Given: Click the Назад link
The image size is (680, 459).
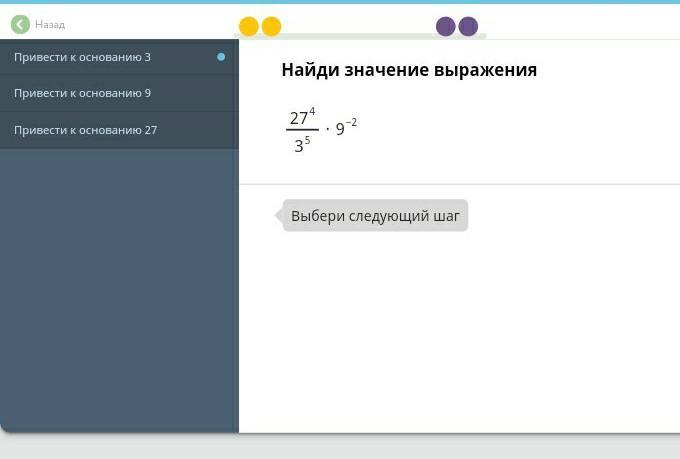Looking at the screenshot, I should pos(50,25).
